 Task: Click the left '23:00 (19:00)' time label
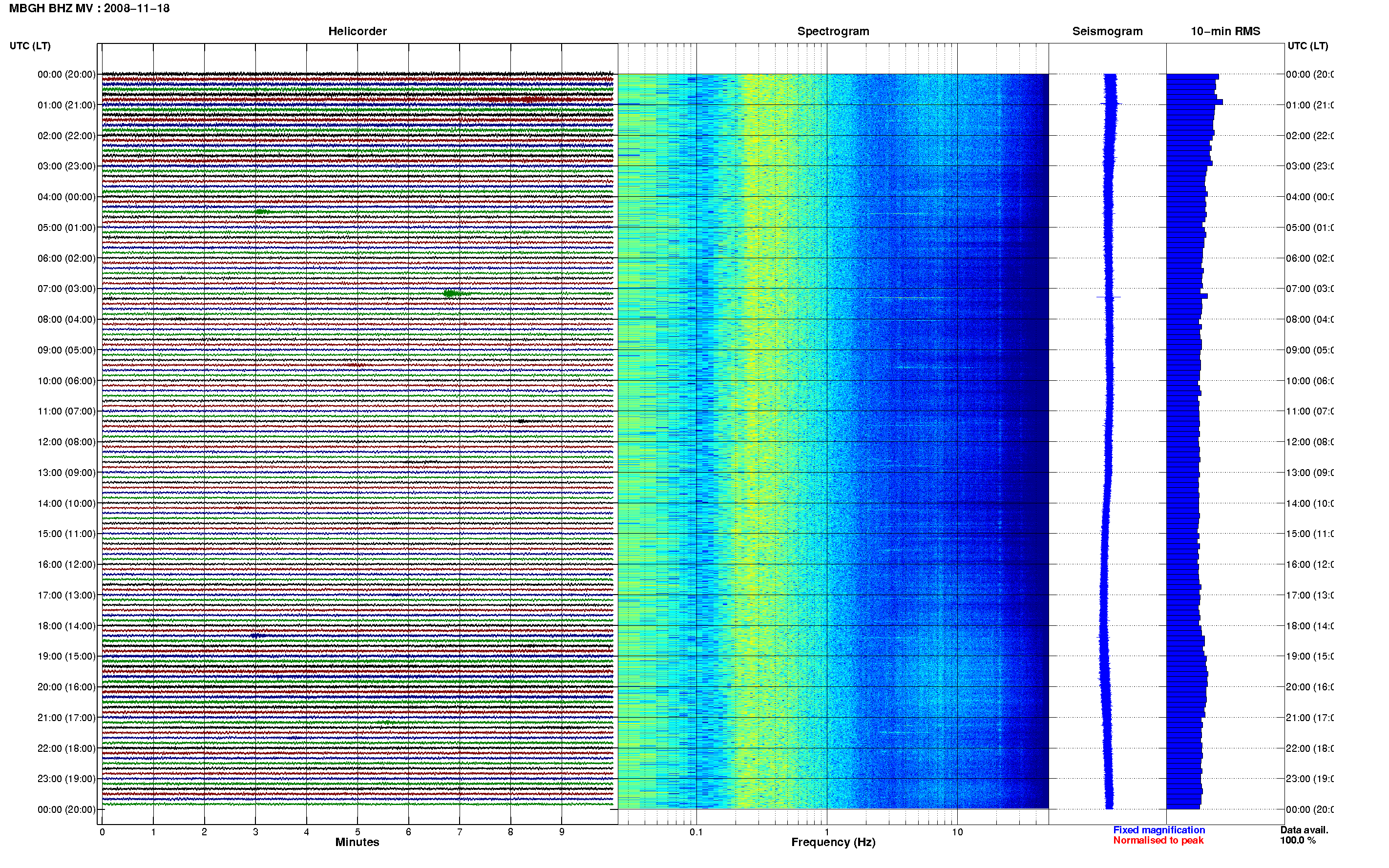click(66, 779)
